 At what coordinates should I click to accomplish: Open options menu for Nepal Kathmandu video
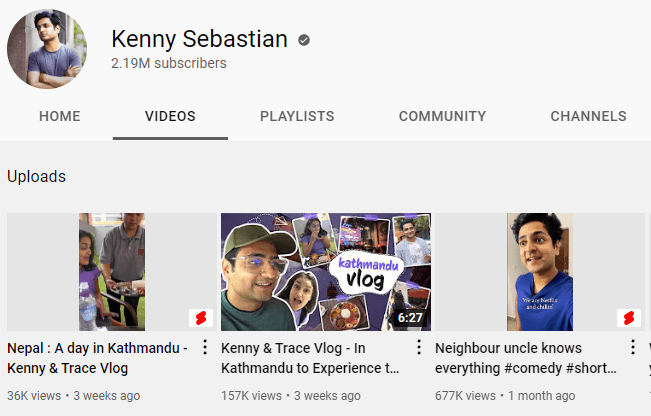(x=205, y=347)
